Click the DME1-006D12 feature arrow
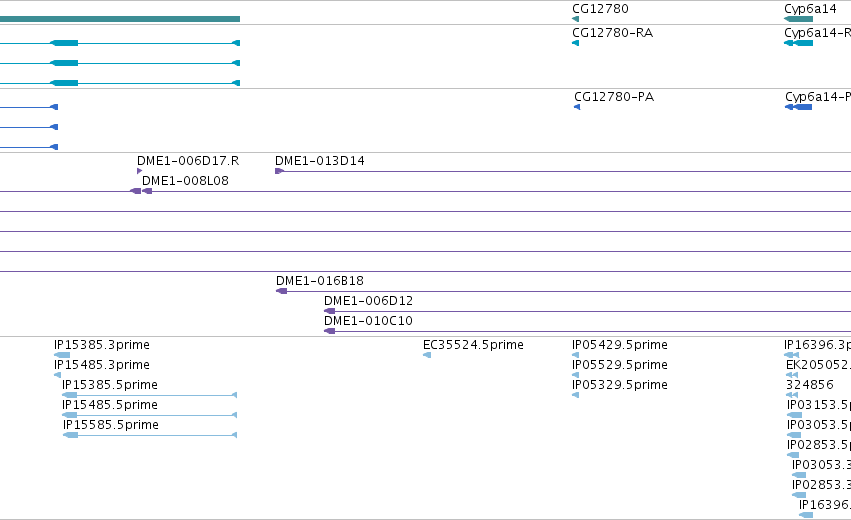851x520 pixels. click(x=329, y=311)
